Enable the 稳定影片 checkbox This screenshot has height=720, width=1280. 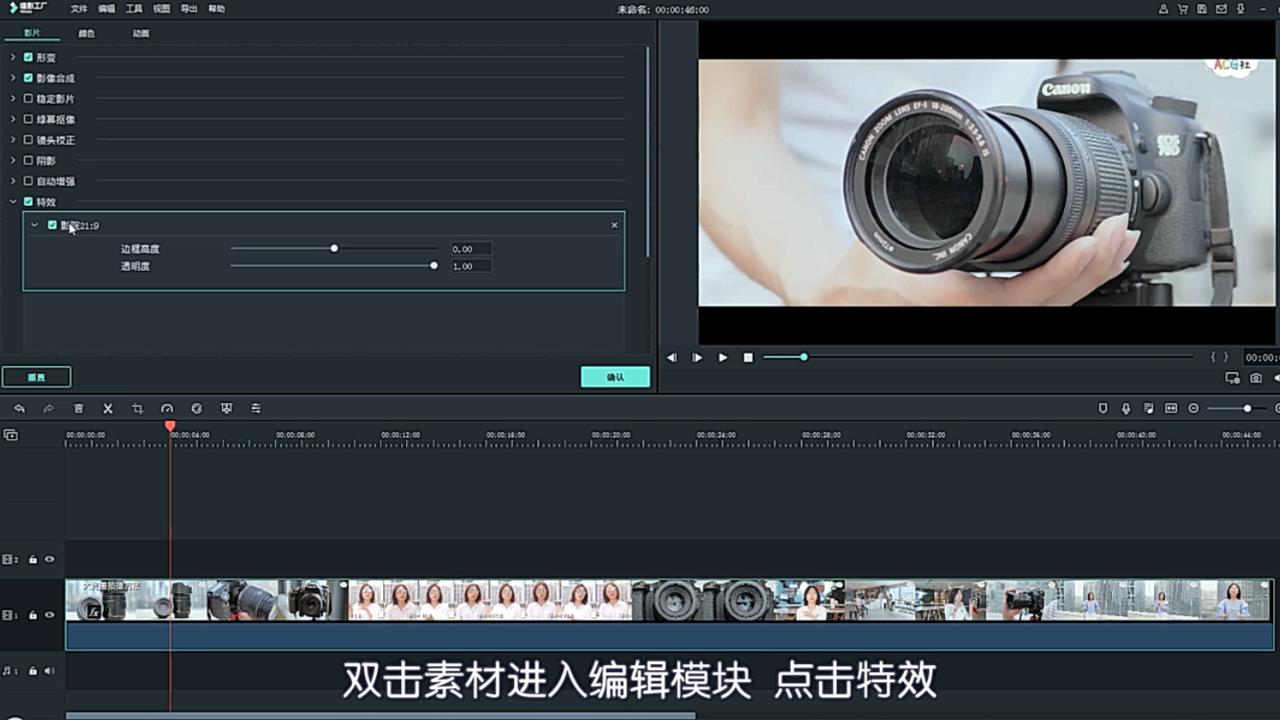point(28,98)
